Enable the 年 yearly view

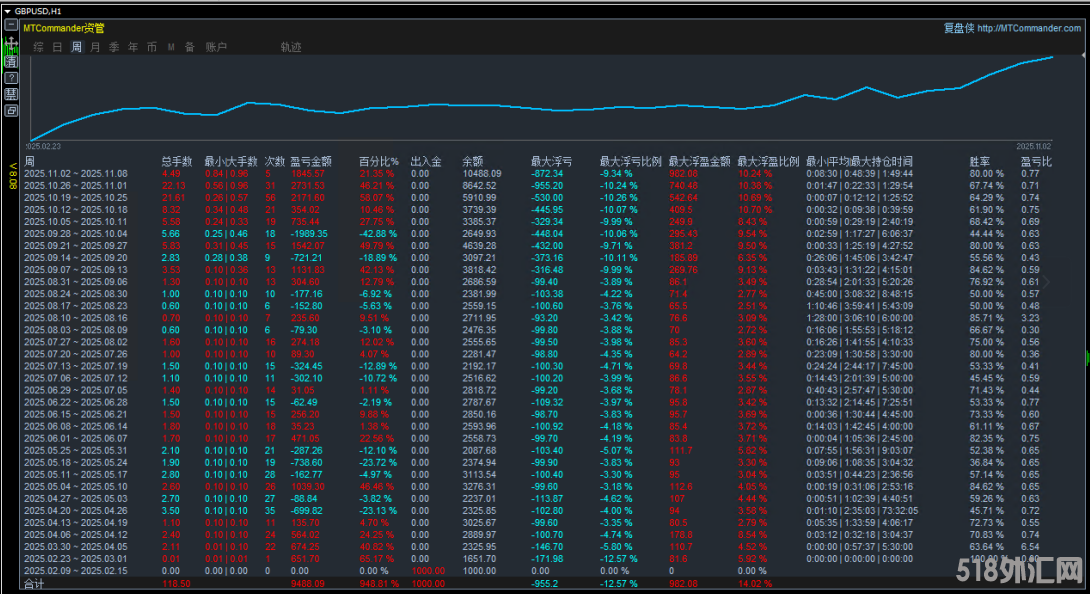tap(131, 47)
